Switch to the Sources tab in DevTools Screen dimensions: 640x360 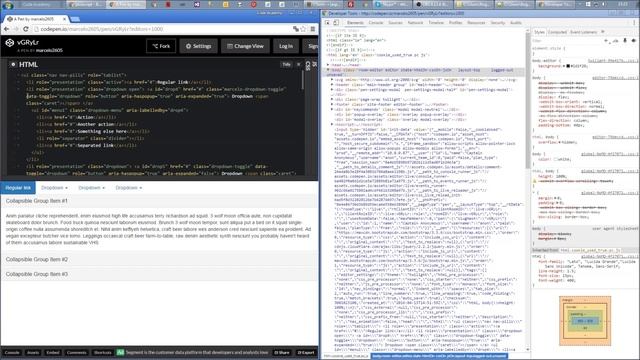(x=395, y=23)
